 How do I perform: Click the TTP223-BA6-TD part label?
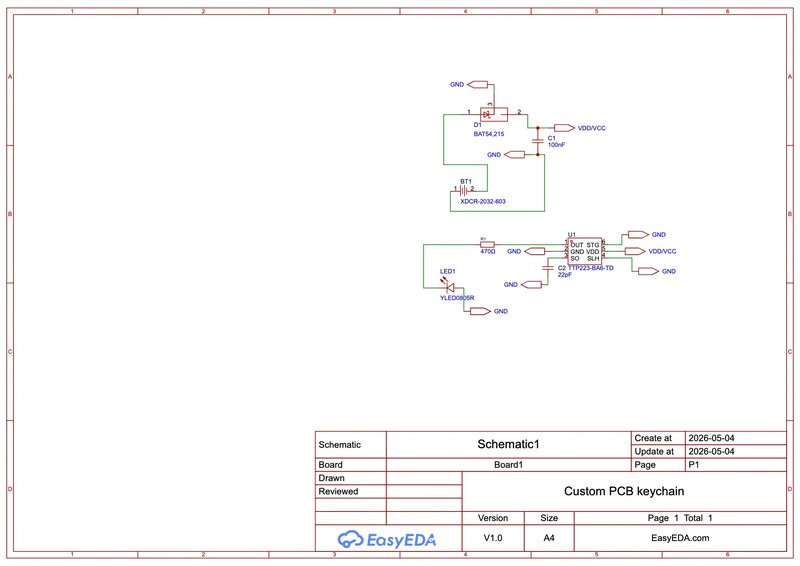pos(590,267)
